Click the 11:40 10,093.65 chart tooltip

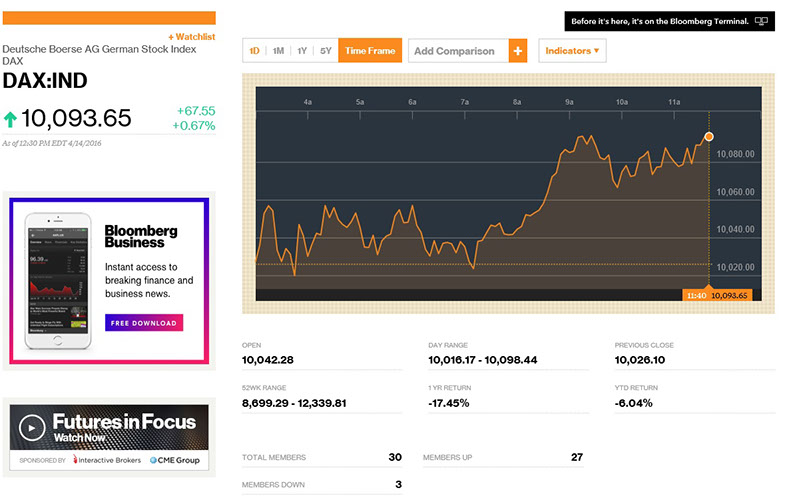click(x=717, y=295)
